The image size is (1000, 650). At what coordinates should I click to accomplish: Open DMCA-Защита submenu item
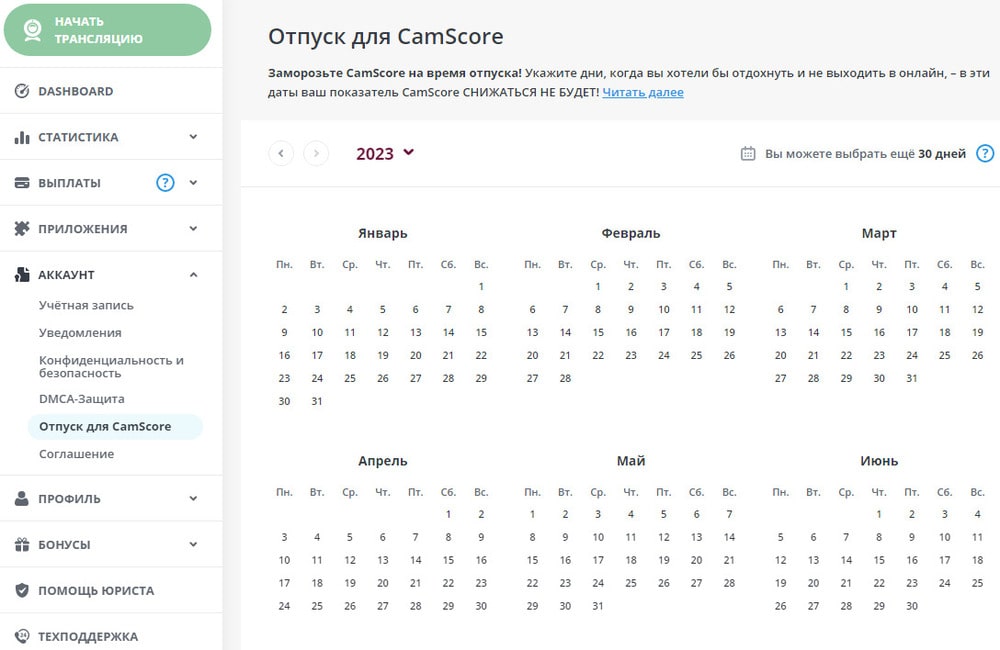pyautogui.click(x=82, y=399)
